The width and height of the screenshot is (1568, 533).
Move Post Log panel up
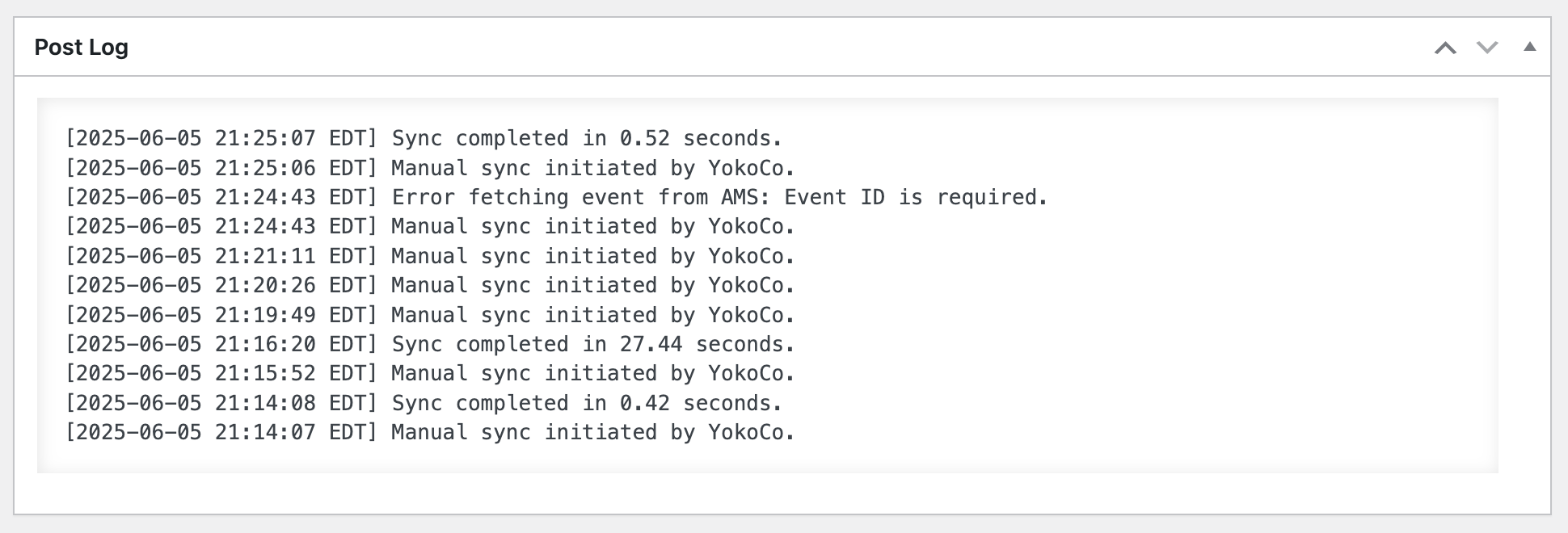pos(1445,48)
